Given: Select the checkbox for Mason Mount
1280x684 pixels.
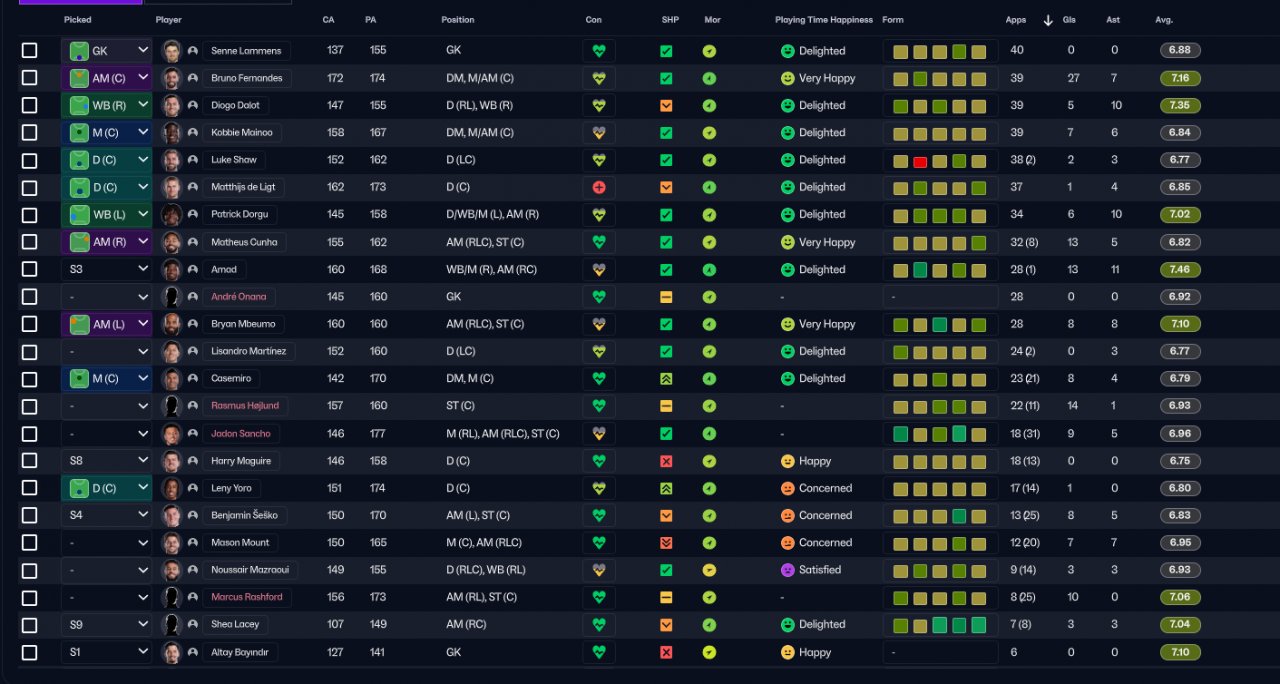Looking at the screenshot, I should pos(29,543).
